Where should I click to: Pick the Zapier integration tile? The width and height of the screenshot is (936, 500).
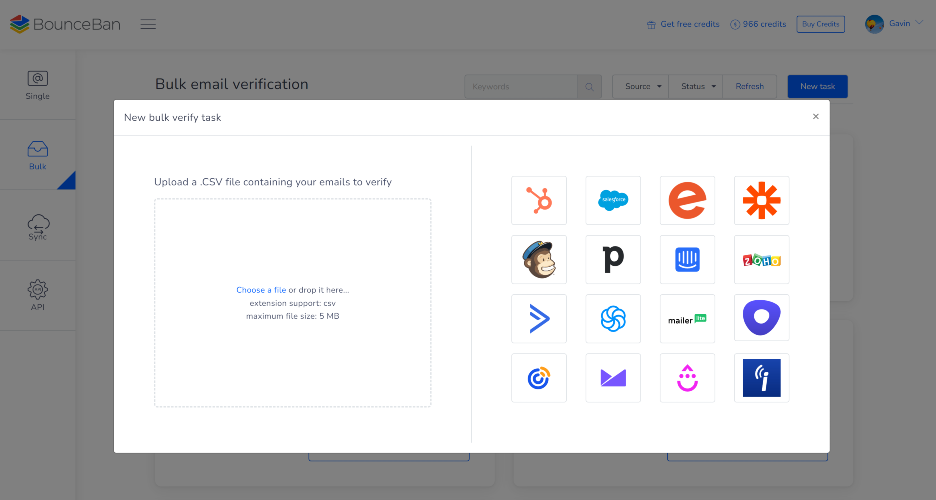point(762,201)
